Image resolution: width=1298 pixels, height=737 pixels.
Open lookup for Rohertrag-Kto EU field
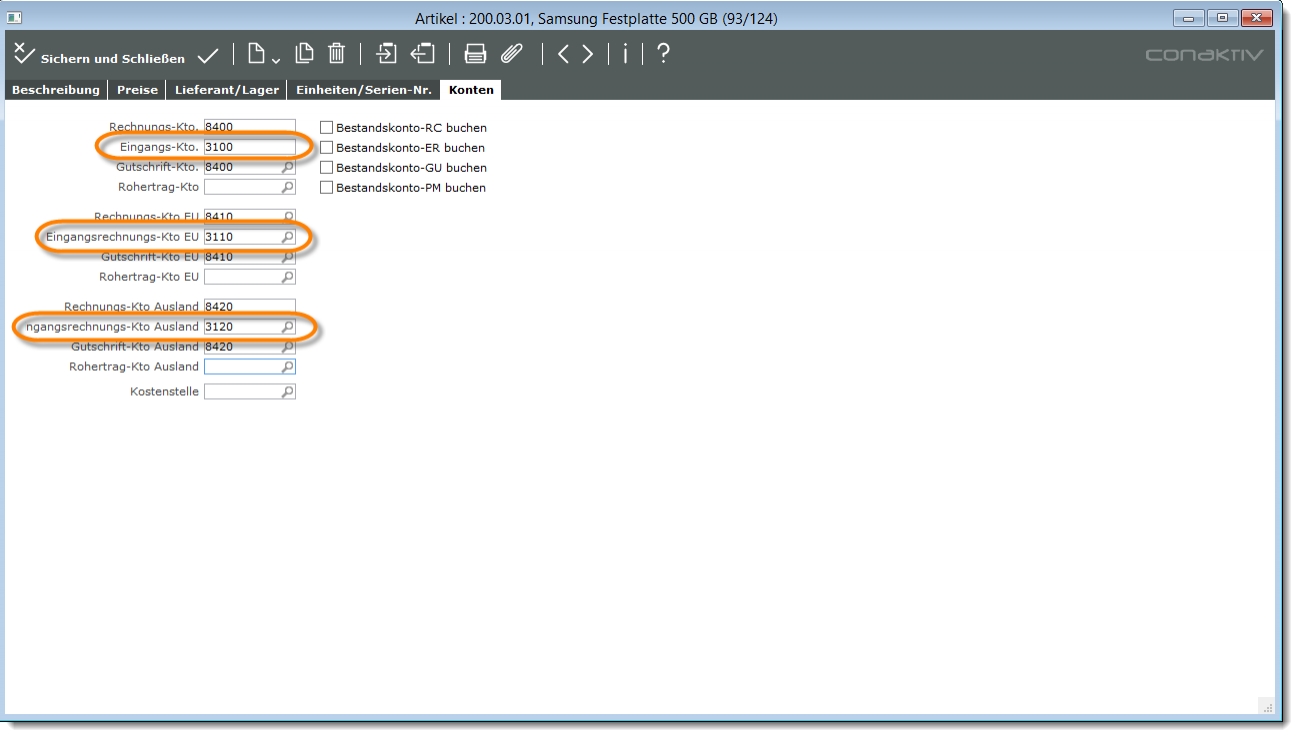click(288, 277)
